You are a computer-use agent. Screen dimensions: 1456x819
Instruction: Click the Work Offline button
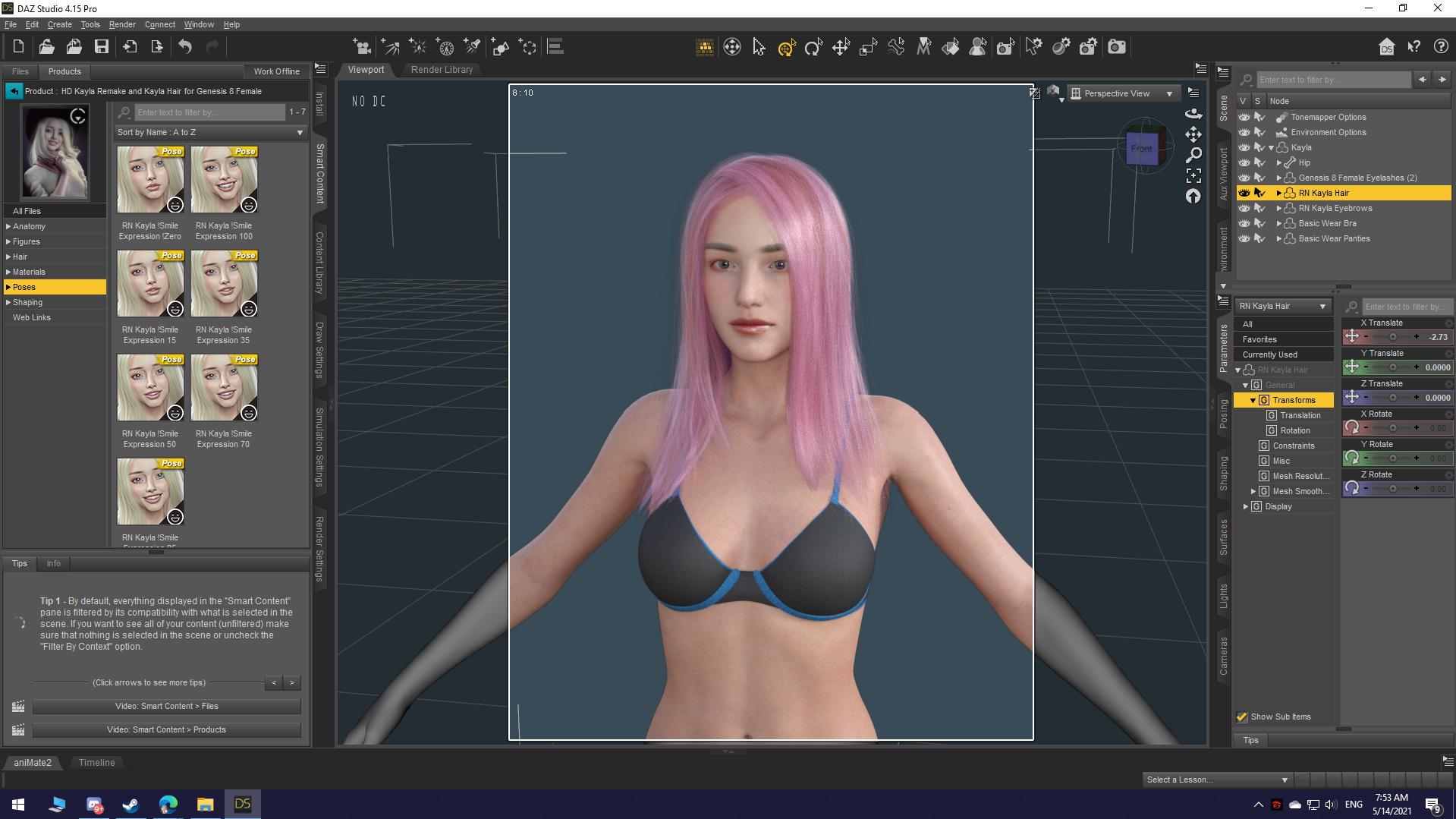(276, 71)
